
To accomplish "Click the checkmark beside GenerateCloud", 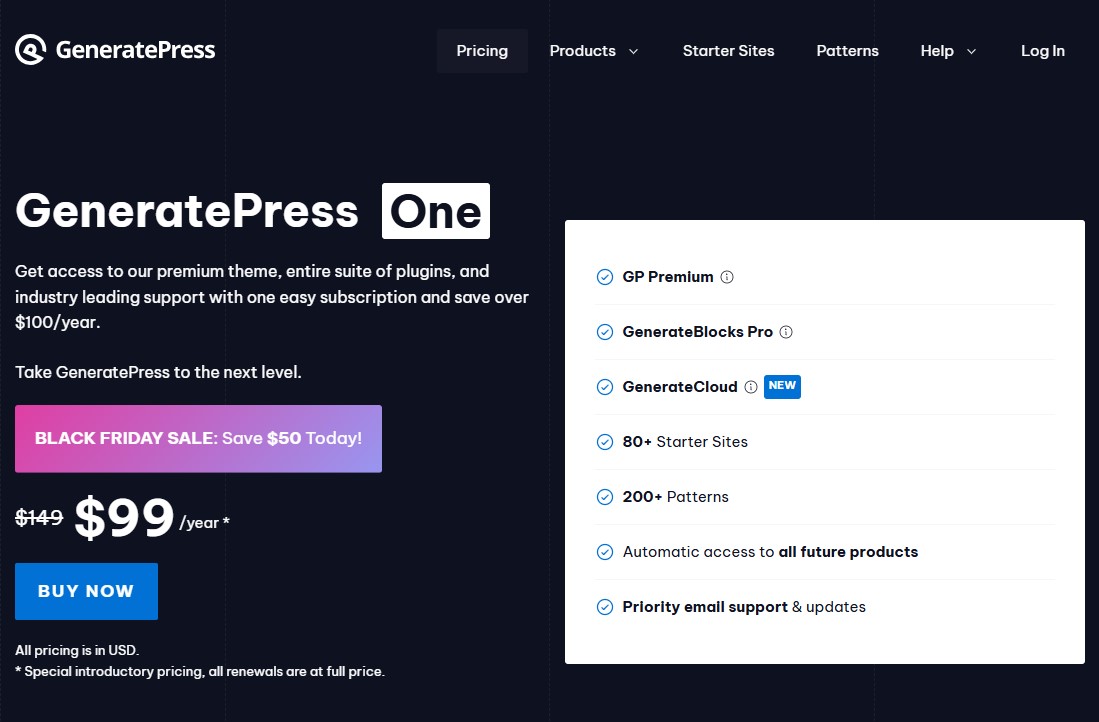I will (x=605, y=387).
